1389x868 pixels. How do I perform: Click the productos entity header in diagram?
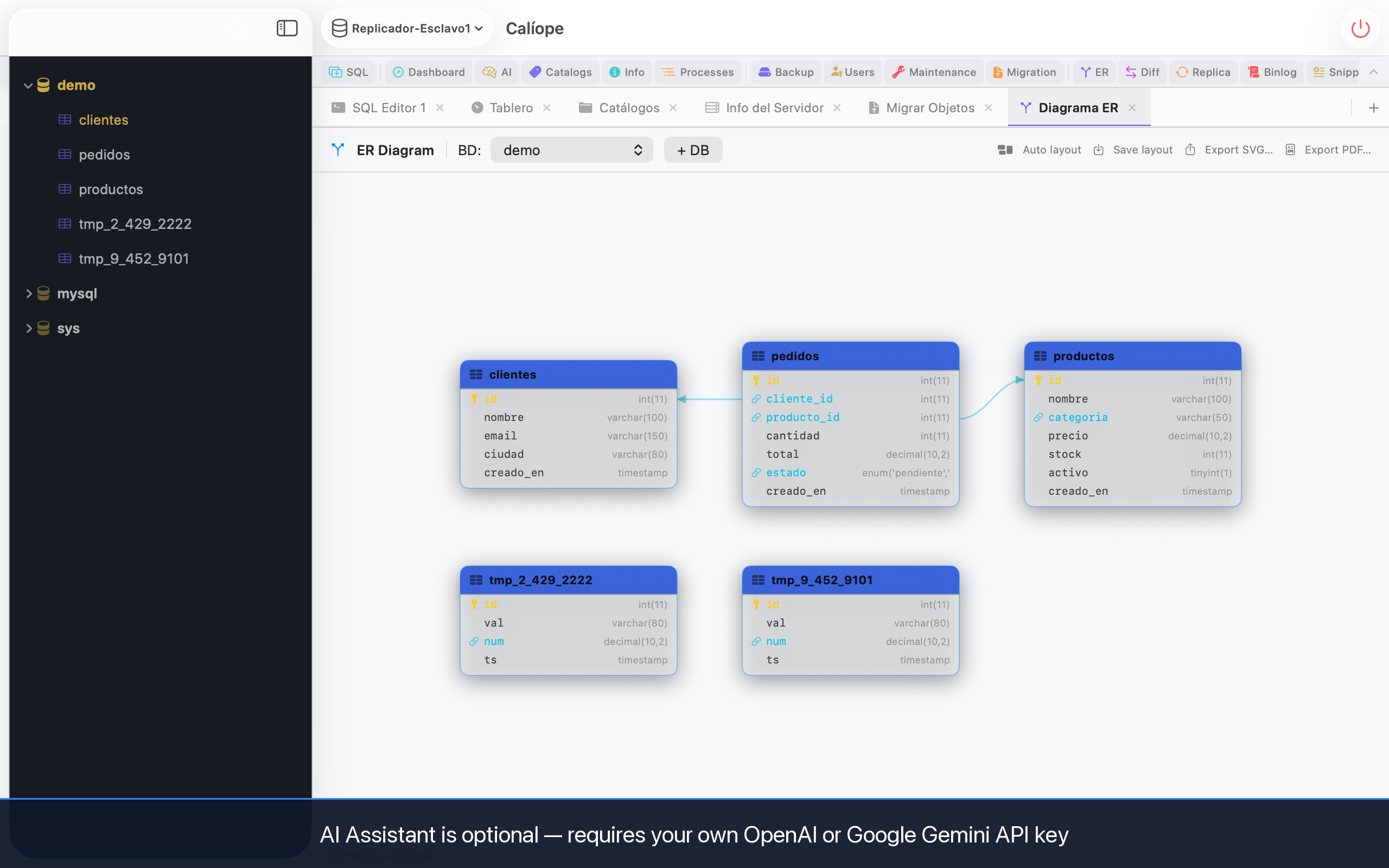(x=1132, y=356)
